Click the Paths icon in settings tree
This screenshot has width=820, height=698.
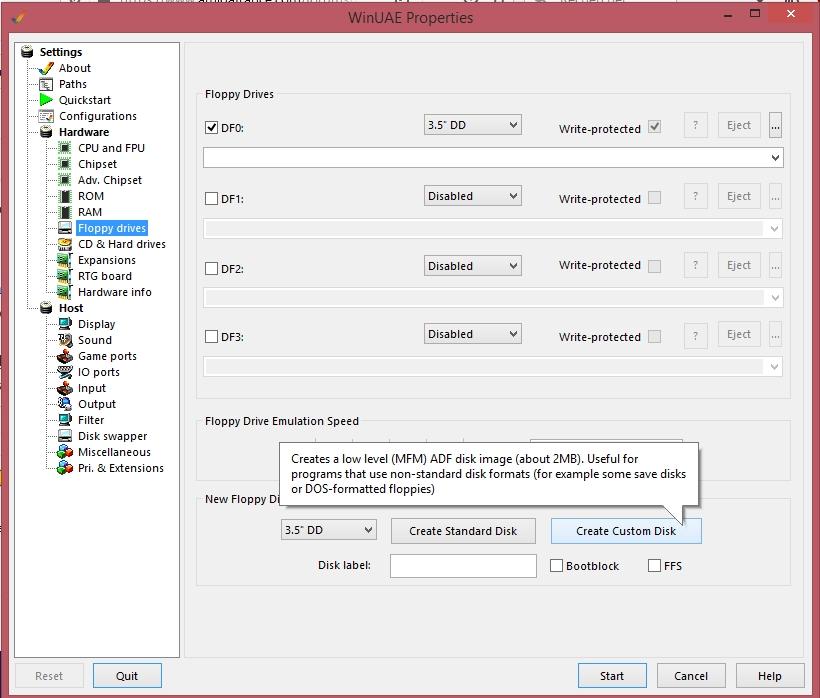click(46, 84)
